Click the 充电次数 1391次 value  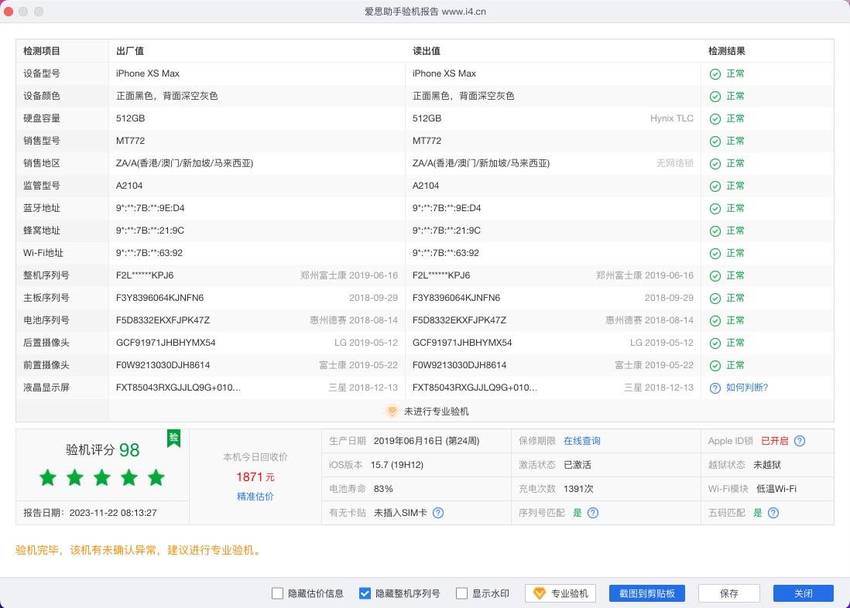(x=578, y=489)
